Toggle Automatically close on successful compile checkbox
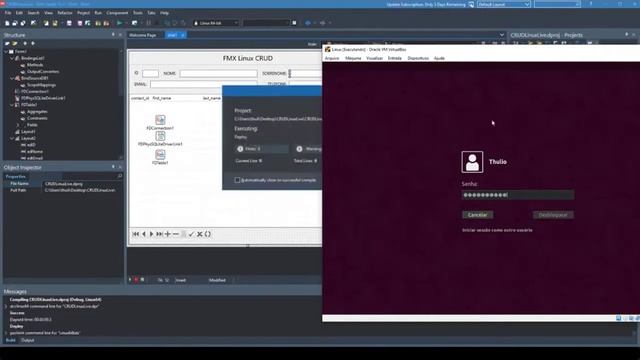 tap(237, 180)
